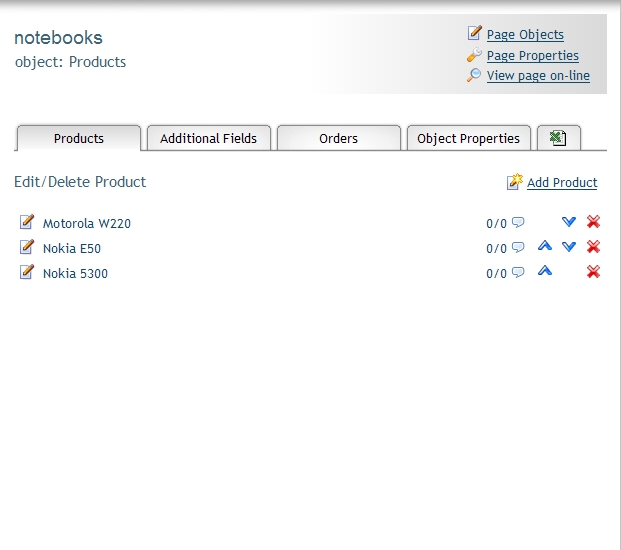Image resolution: width=621 pixels, height=550 pixels.
Task: Click the edit icon for Nokia E50
Action: tap(27, 247)
